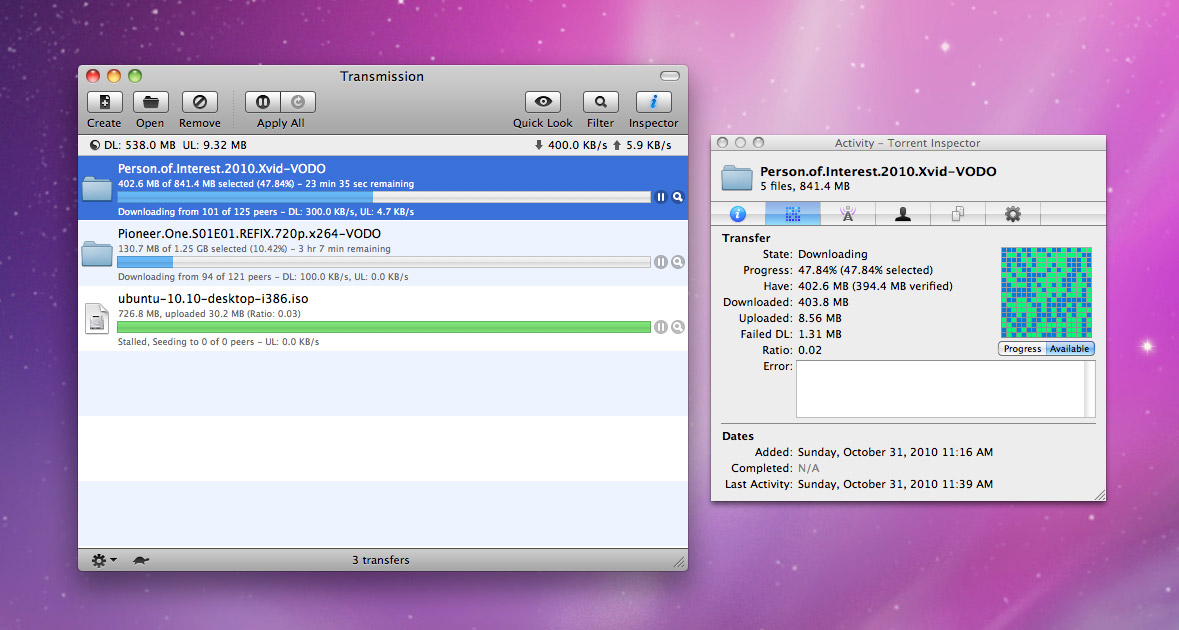This screenshot has width=1179, height=630.
Task: Reveal Person.of.Interest torrent with magnifier icon
Action: coord(677,197)
